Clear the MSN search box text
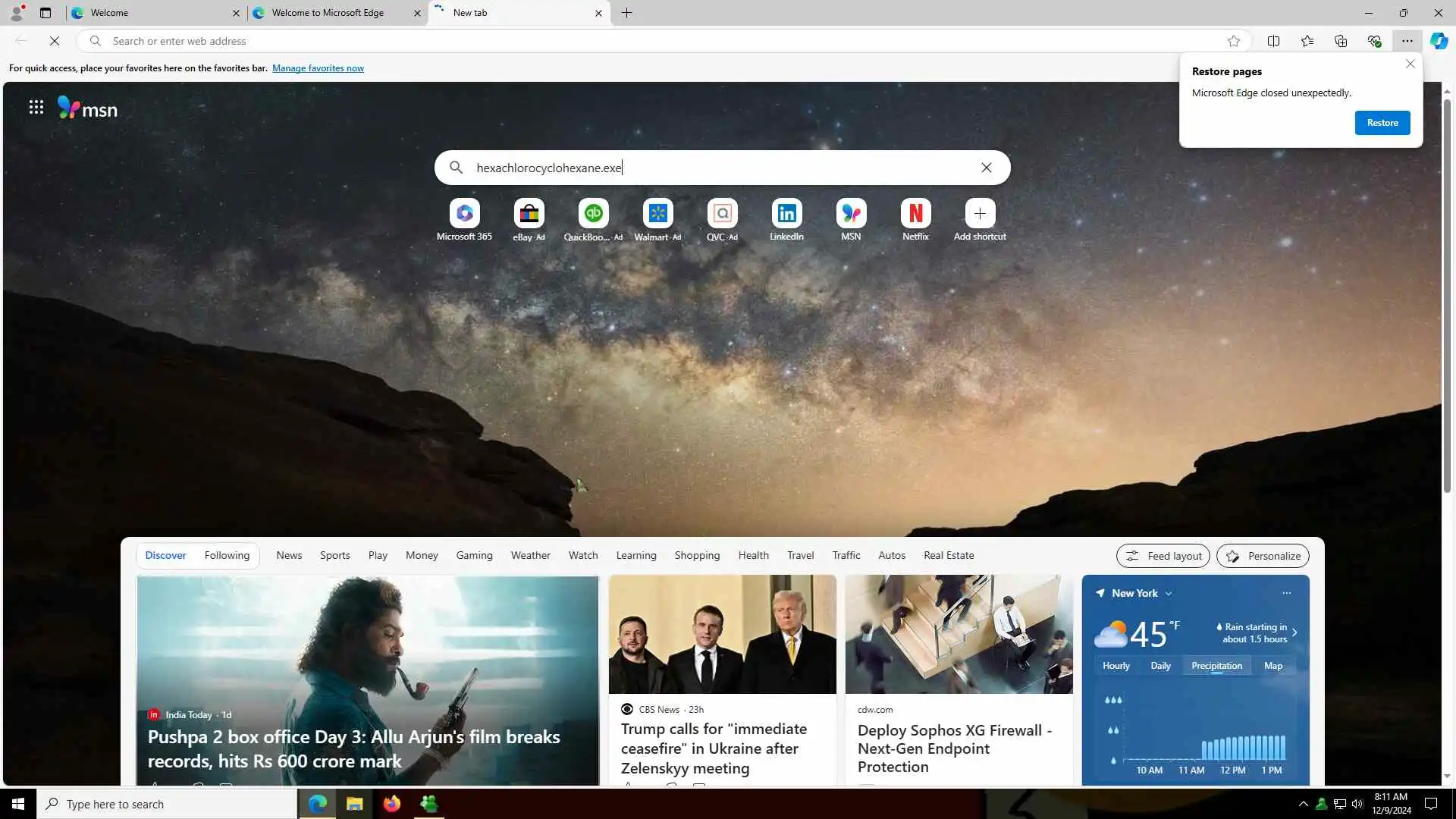 (x=986, y=168)
